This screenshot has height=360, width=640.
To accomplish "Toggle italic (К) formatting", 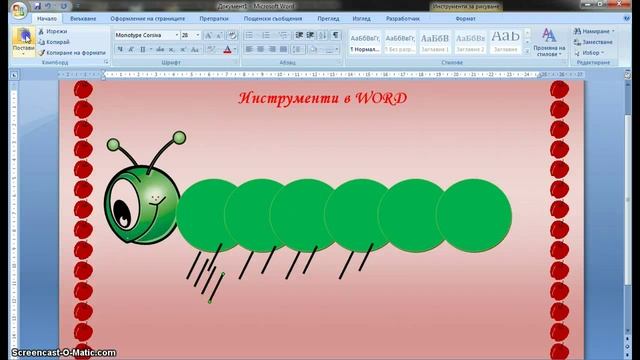I will [x=131, y=49].
